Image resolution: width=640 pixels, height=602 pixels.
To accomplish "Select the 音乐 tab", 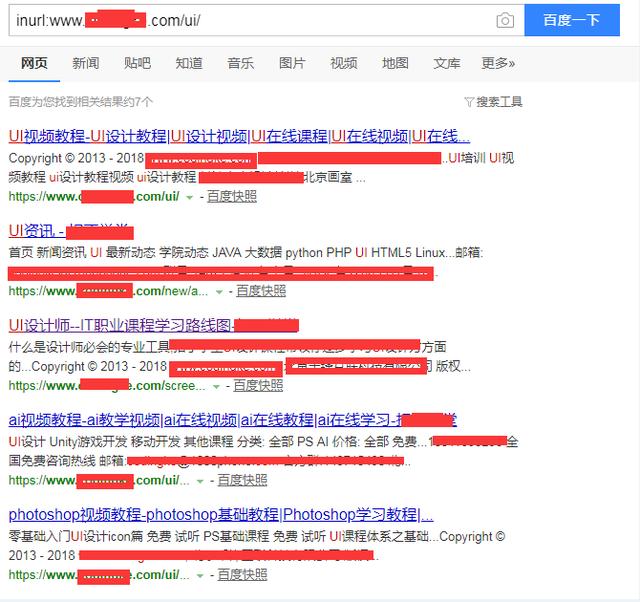I will (x=241, y=63).
